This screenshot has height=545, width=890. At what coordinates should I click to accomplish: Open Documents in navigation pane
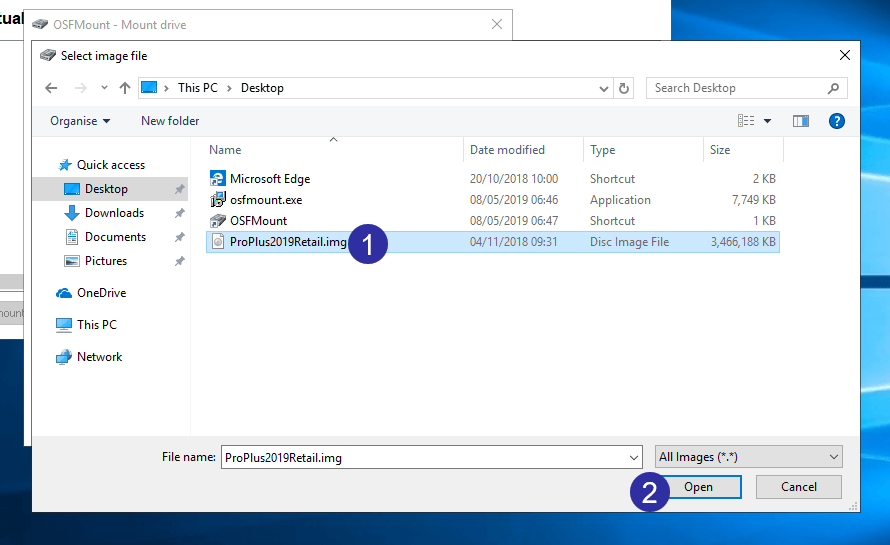(115, 237)
